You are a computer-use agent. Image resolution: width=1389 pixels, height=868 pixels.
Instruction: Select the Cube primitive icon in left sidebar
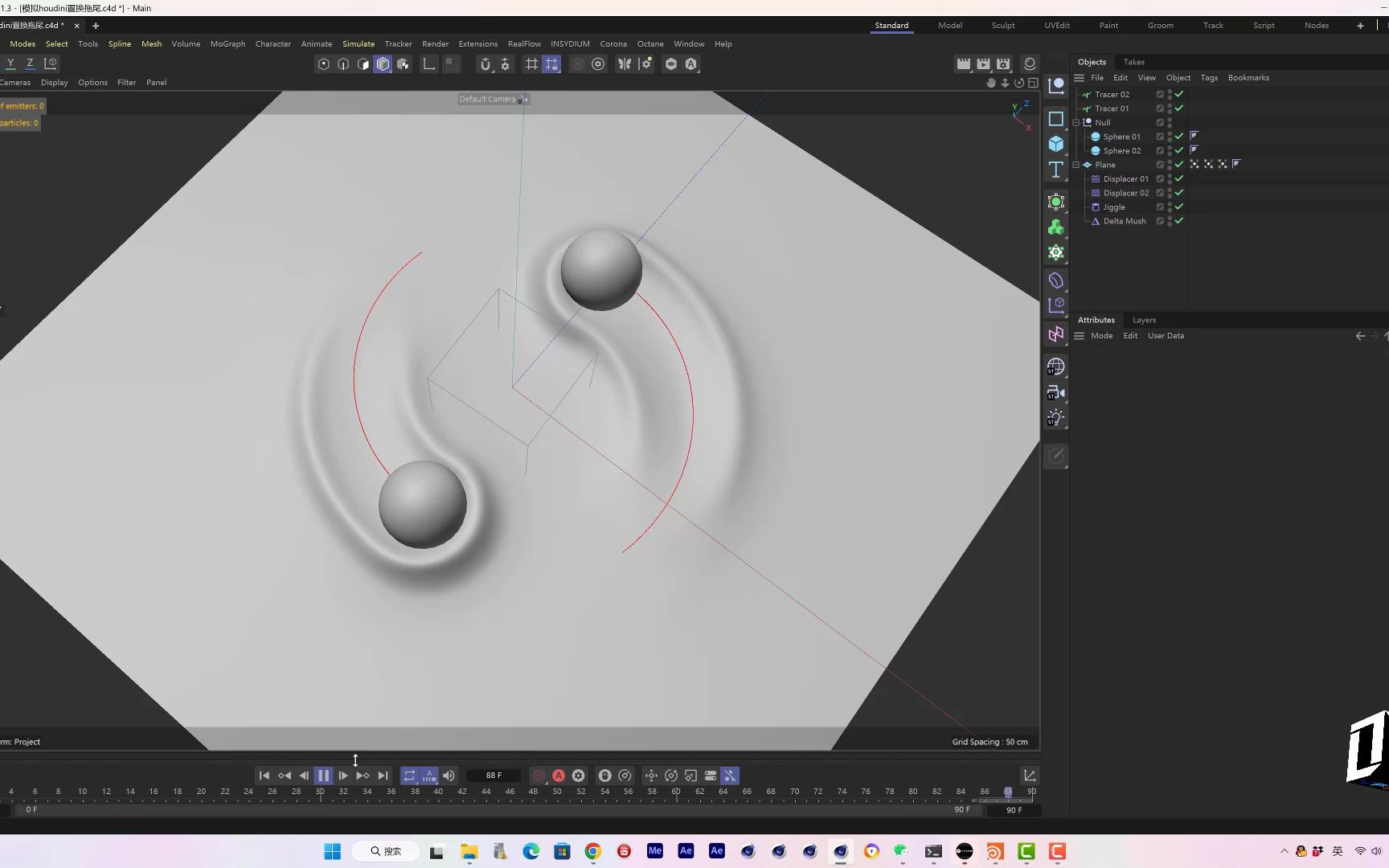pyautogui.click(x=1055, y=144)
